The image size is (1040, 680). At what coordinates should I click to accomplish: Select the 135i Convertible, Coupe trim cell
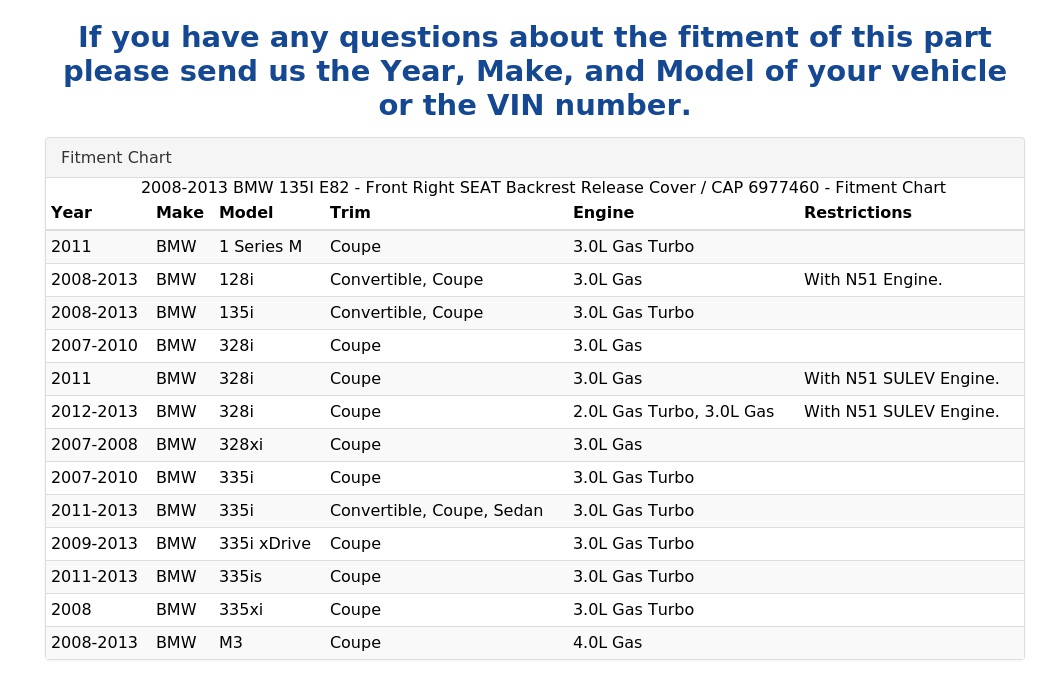pyautogui.click(x=407, y=312)
